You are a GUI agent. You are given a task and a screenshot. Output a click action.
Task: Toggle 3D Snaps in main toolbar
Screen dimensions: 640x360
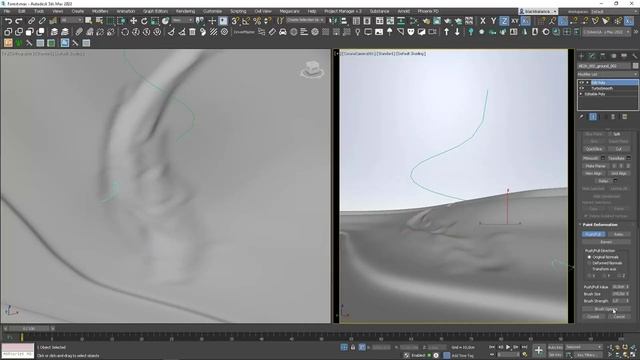pyautogui.click(x=235, y=21)
